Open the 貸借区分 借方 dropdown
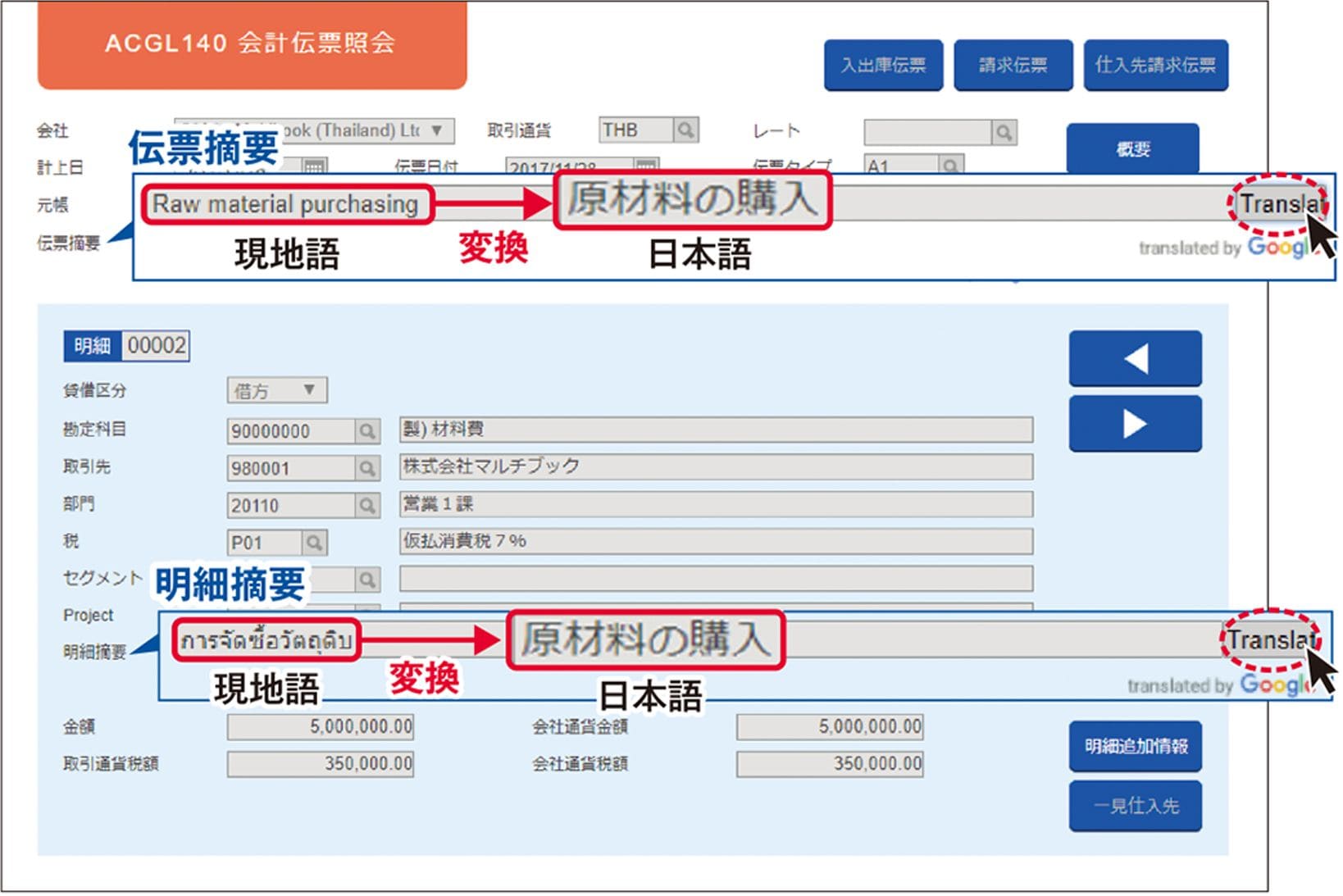The height and width of the screenshot is (896, 1343). point(309,390)
